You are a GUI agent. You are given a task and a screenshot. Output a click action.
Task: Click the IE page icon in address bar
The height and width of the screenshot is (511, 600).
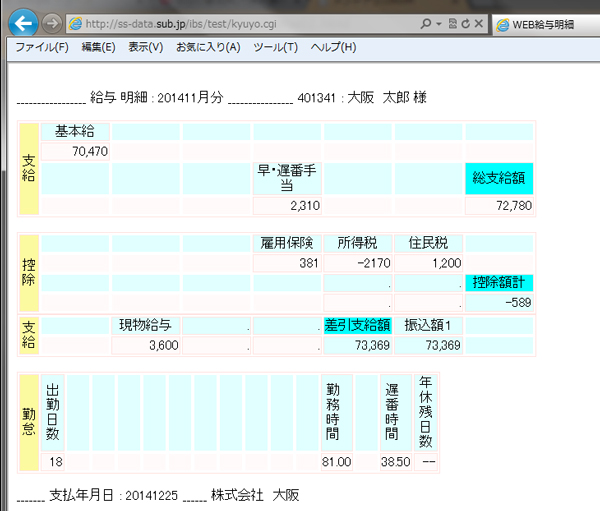coord(73,23)
